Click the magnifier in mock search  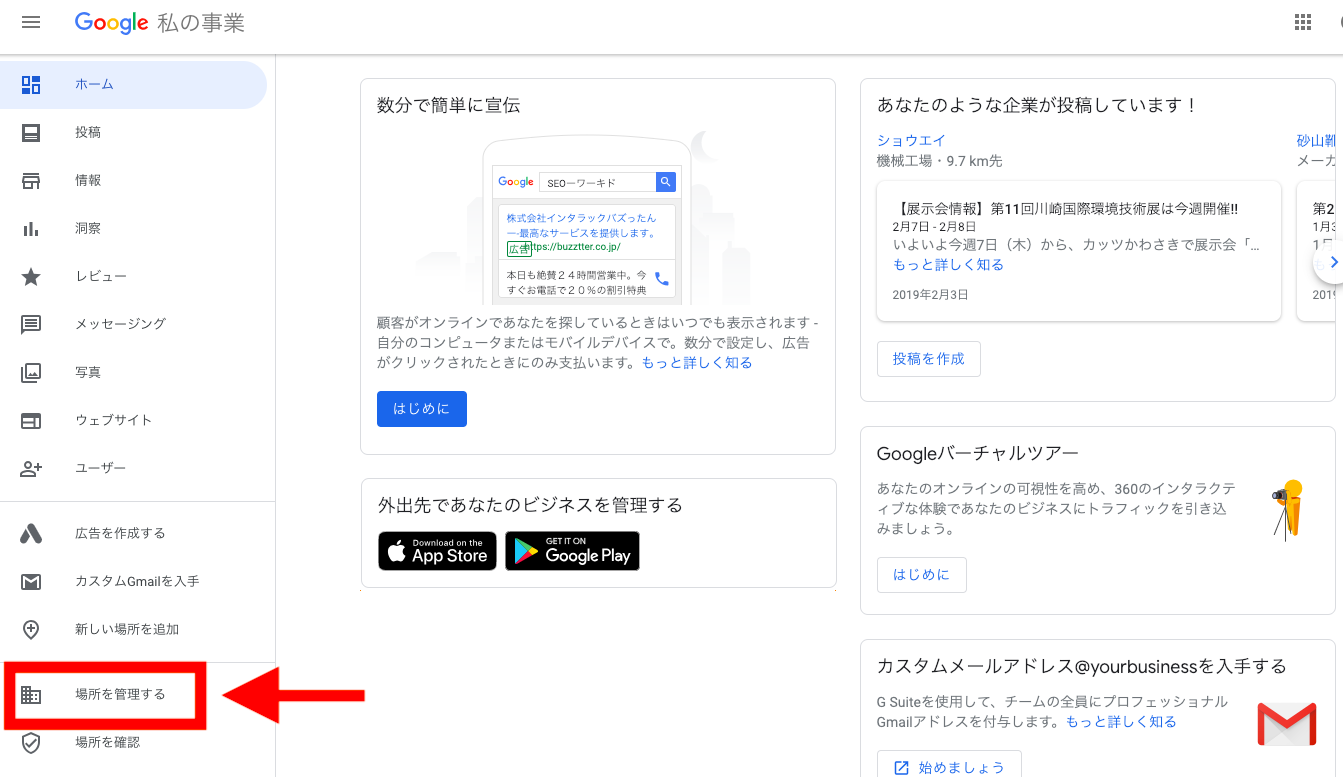(x=666, y=182)
